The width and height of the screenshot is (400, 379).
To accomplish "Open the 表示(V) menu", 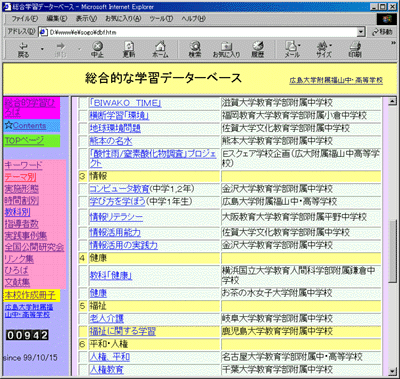I will pos(86,19).
